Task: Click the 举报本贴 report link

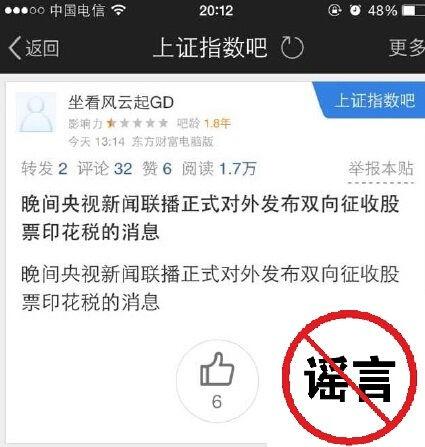Action: 381,169
